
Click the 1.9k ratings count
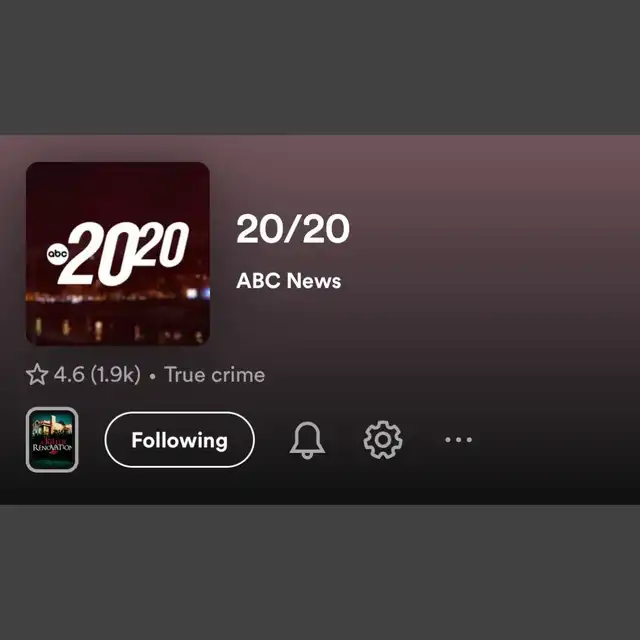(x=116, y=375)
